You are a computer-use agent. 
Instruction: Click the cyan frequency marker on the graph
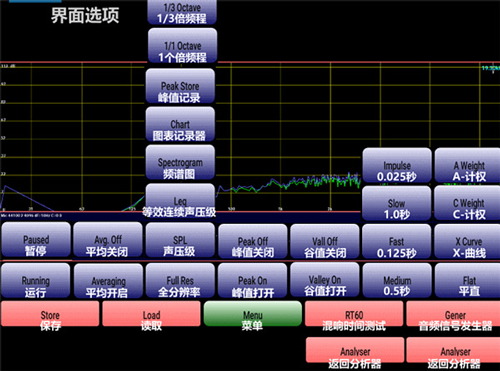pos(491,68)
